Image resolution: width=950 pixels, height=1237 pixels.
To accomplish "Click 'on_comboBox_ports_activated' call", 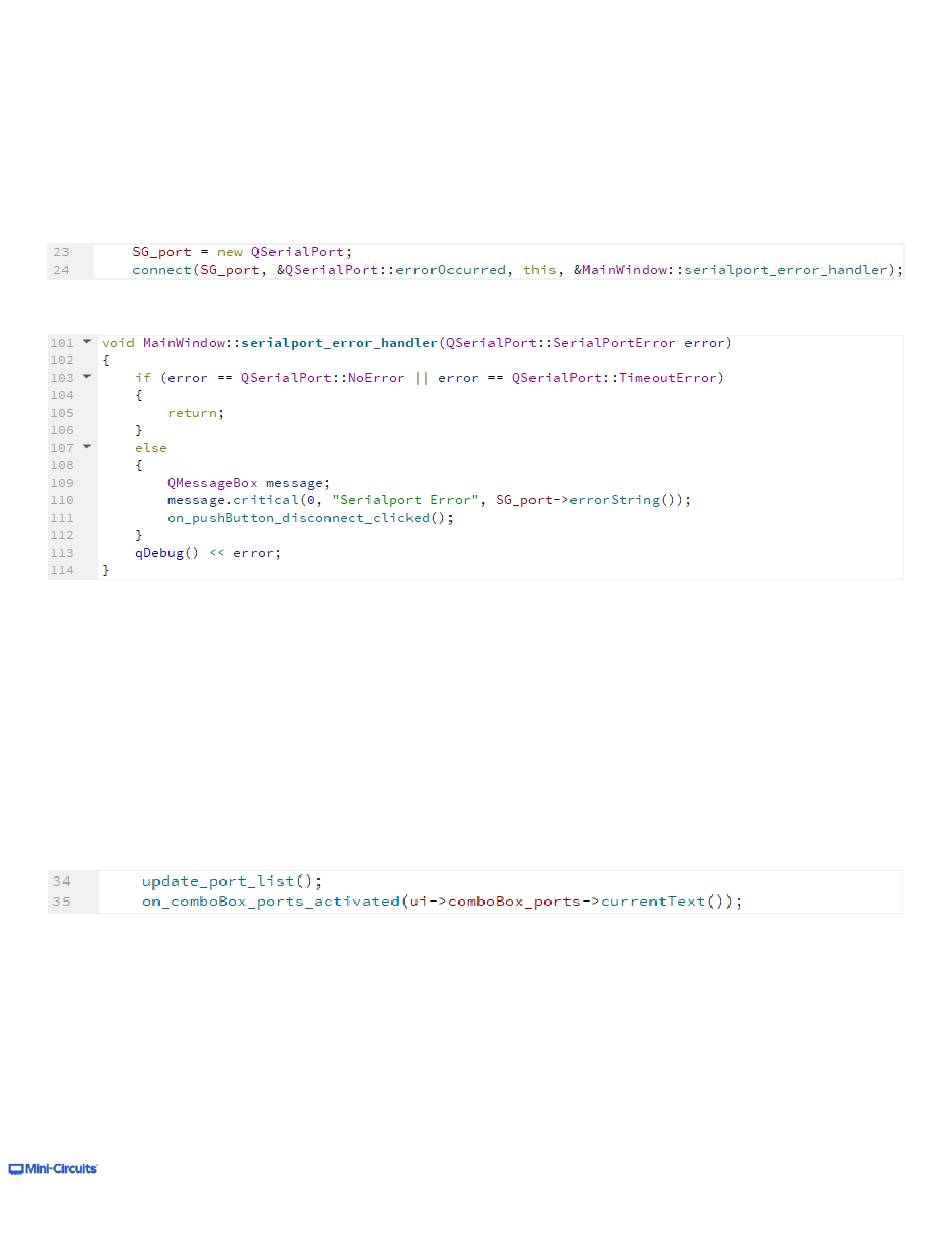I will [270, 901].
